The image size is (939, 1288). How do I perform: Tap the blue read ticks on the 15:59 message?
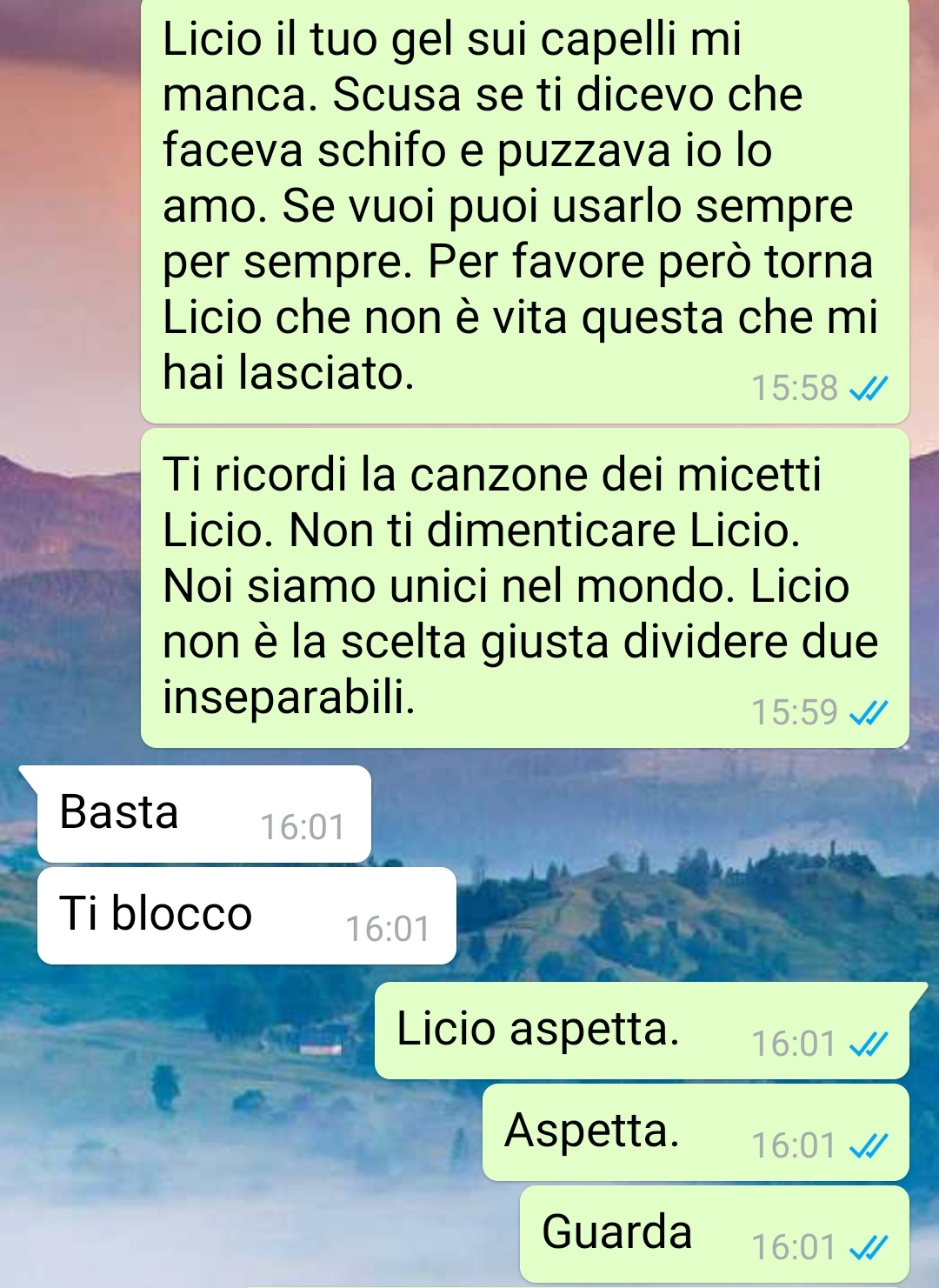(x=868, y=713)
